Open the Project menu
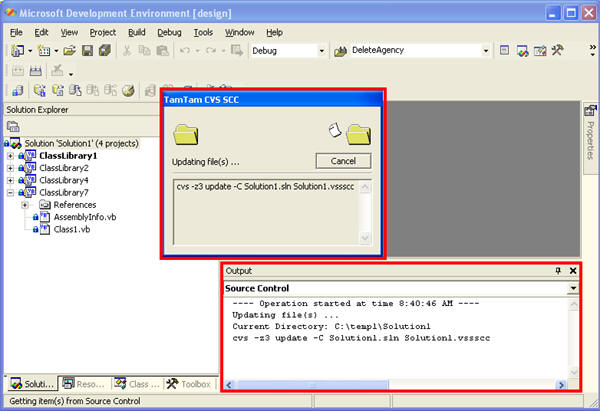This screenshot has height=411, width=600. pos(103,33)
